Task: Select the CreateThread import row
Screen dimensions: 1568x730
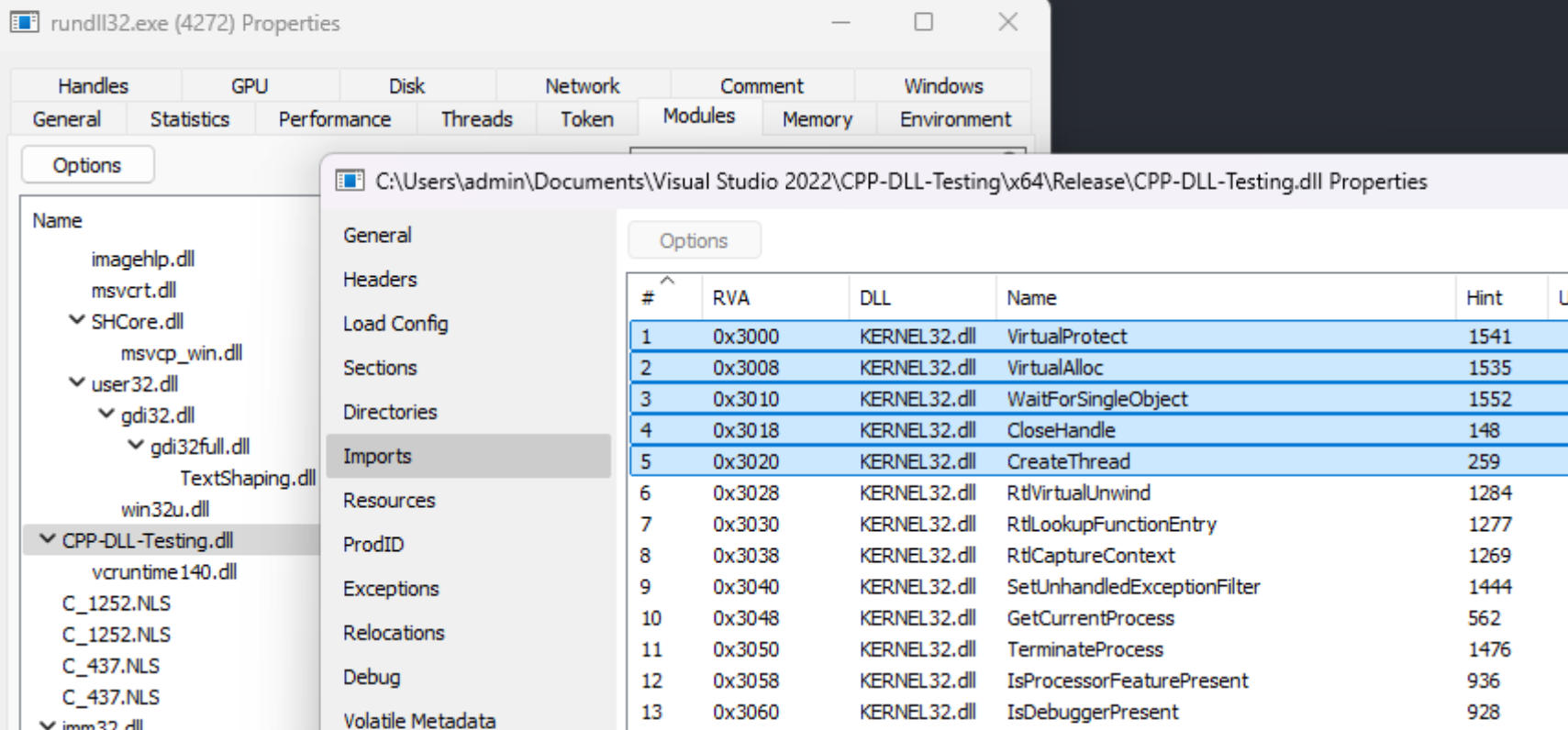Action: pyautogui.click(x=1098, y=460)
